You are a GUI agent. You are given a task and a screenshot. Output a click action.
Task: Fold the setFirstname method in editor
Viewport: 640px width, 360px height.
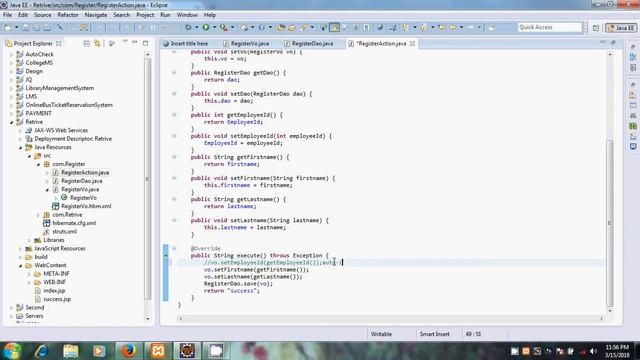point(174,178)
